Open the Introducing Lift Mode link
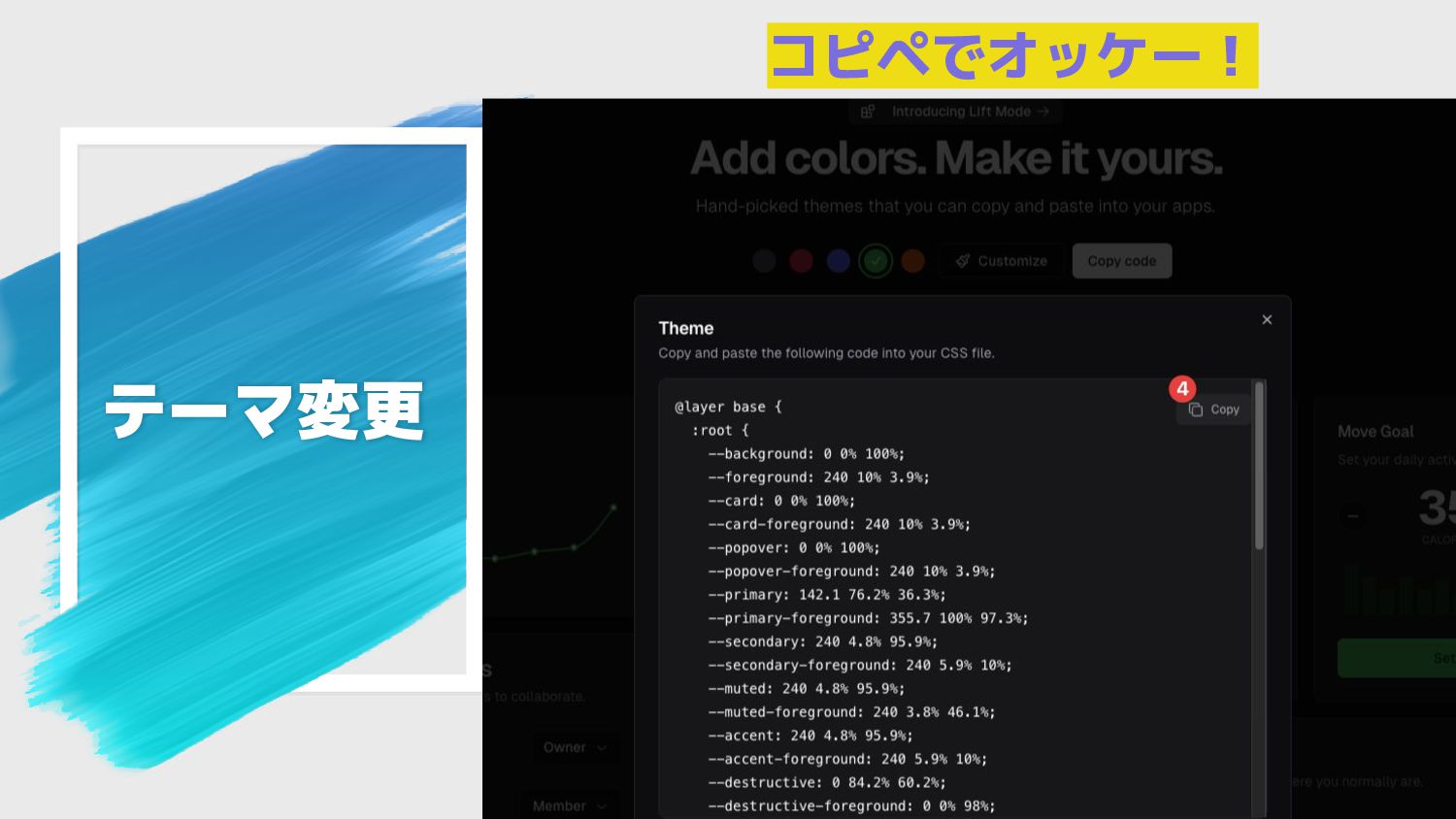 [x=956, y=112]
